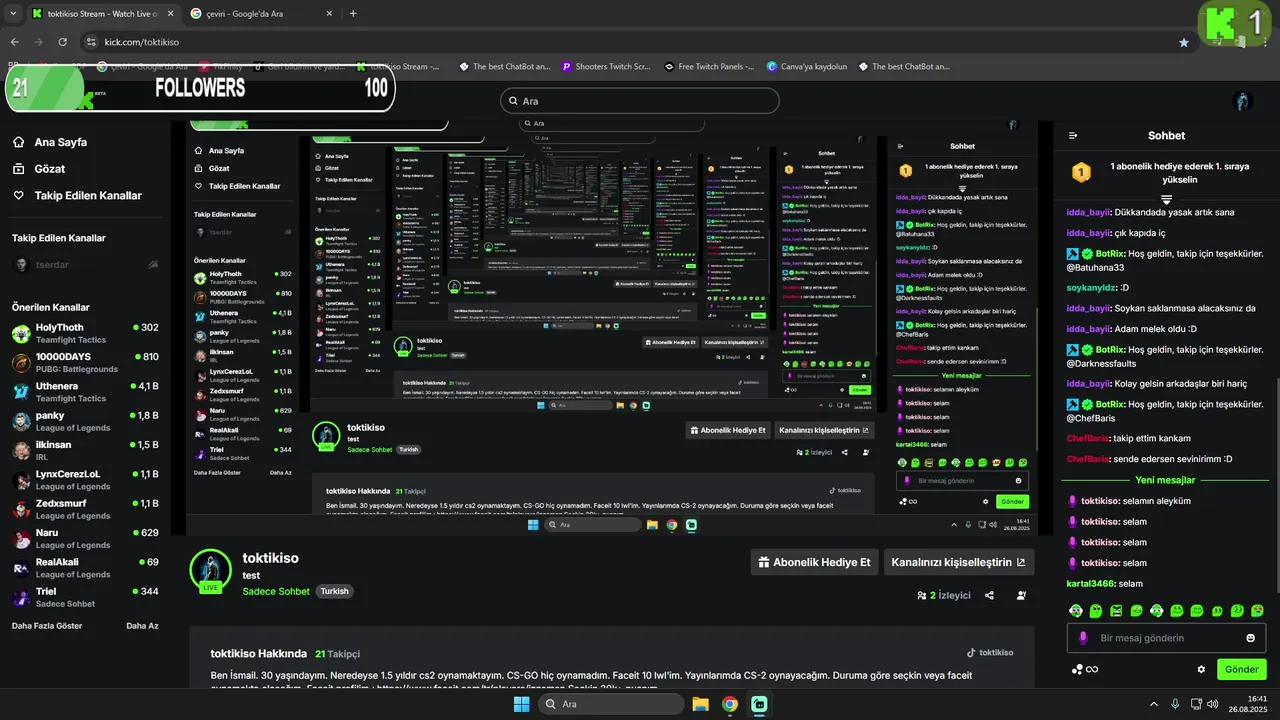Click the Turkish language tag under toktikiso

click(x=334, y=591)
